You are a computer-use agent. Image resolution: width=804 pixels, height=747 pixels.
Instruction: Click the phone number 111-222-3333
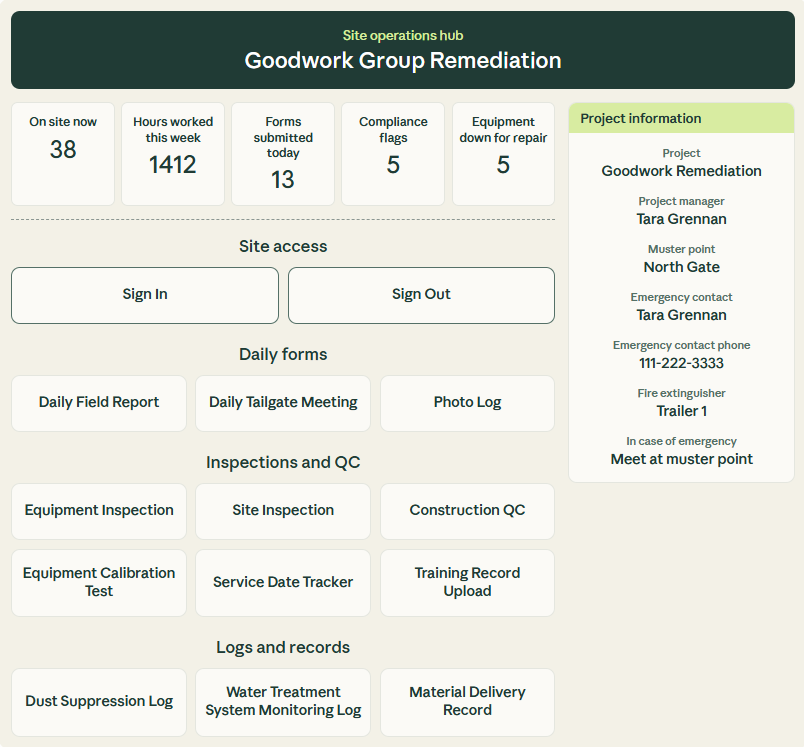point(681,363)
